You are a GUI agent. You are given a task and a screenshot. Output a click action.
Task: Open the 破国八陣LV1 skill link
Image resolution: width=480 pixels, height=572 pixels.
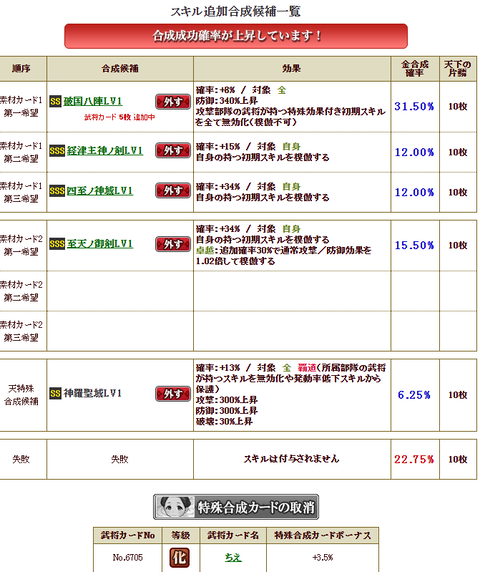click(93, 101)
